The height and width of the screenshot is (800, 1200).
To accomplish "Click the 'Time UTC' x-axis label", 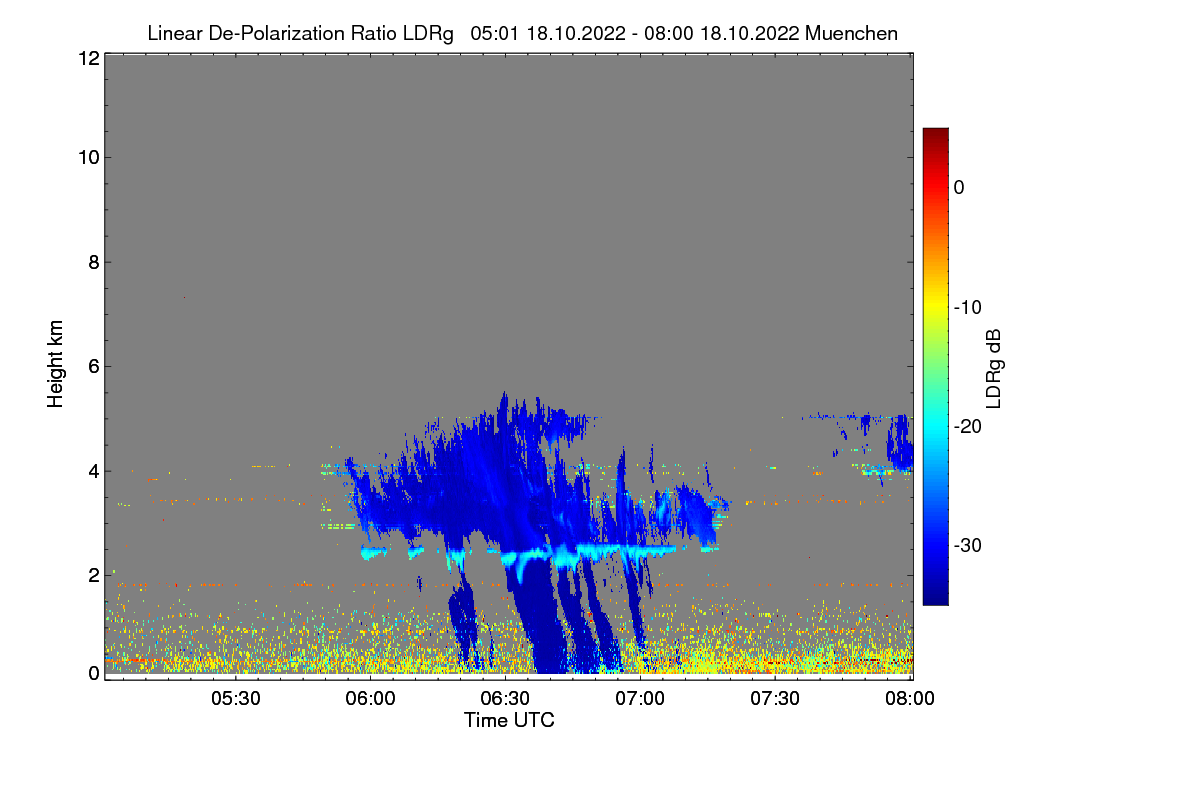I will [509, 719].
